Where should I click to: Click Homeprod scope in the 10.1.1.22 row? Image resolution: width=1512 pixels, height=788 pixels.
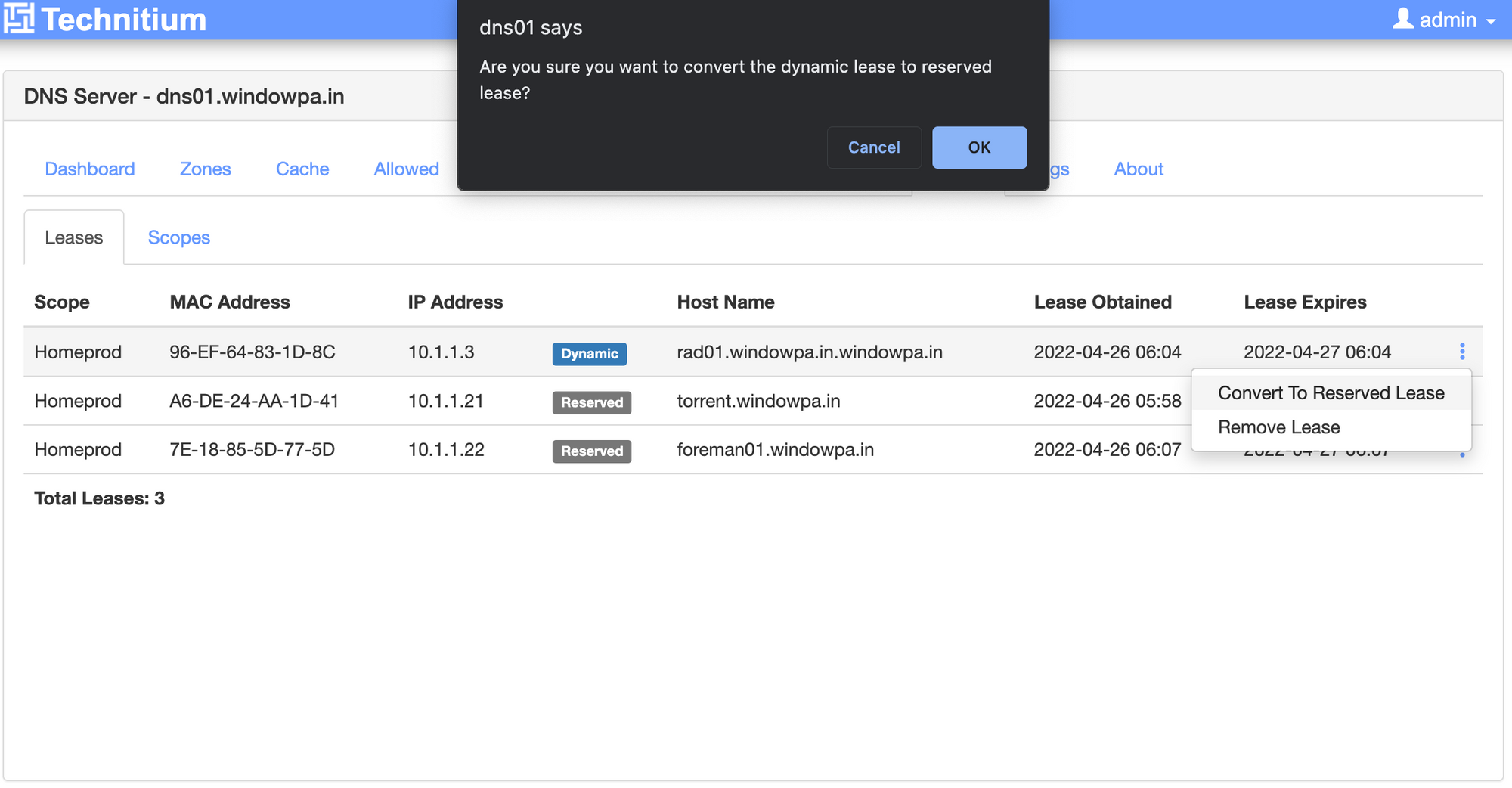[x=78, y=450]
